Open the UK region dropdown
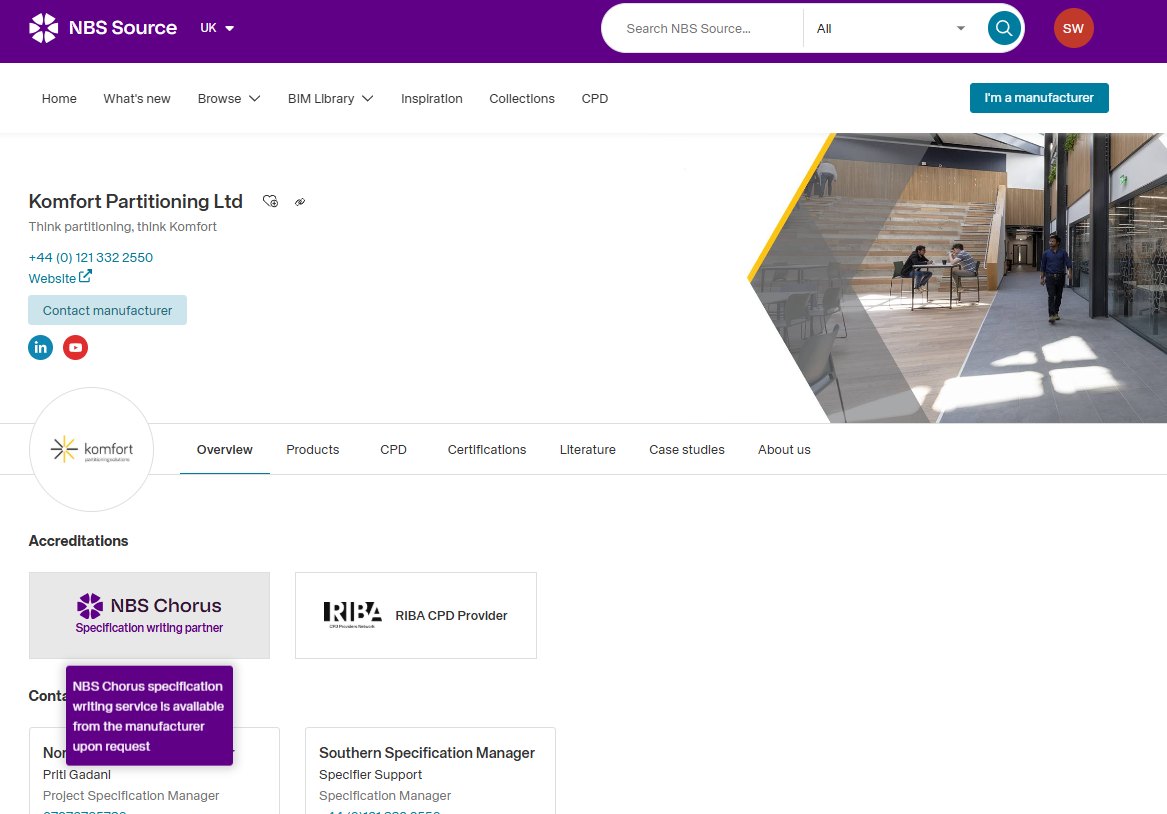 click(x=217, y=28)
